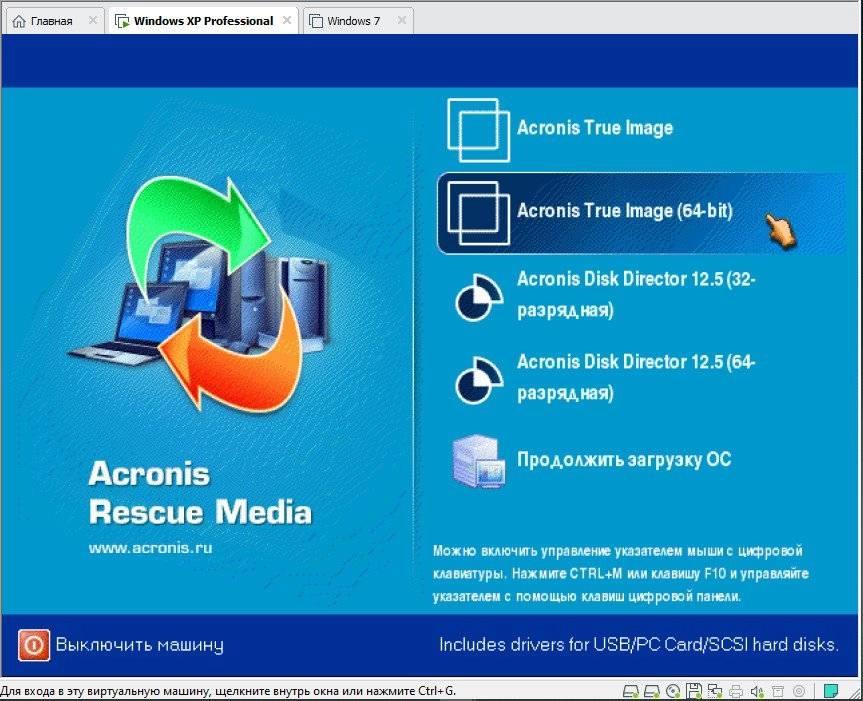The image size is (863, 701).
Task: Close the Главная tab
Action: pyautogui.click(x=93, y=20)
